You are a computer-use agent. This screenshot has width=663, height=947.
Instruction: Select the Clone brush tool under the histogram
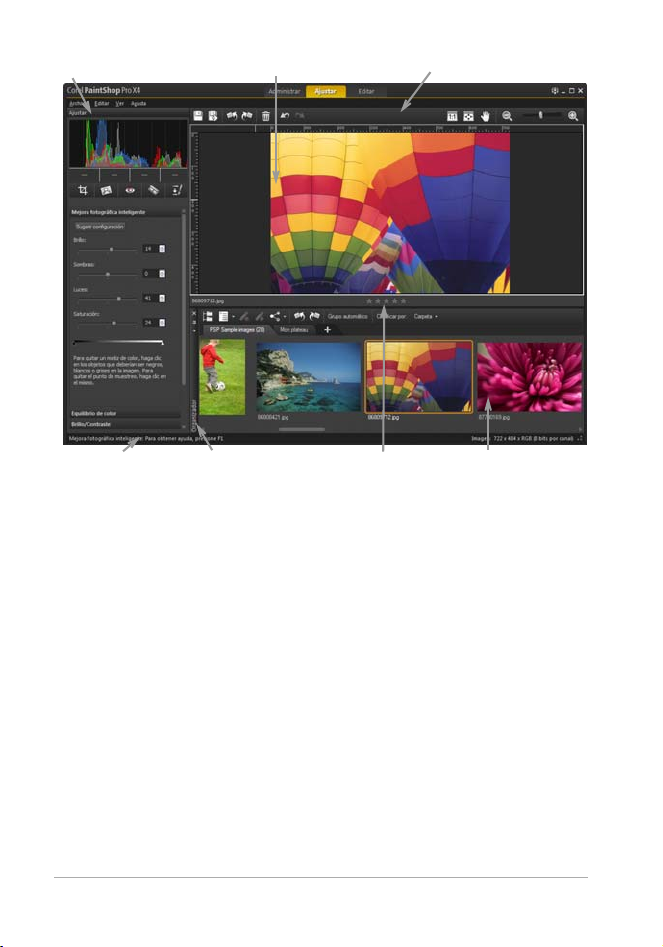[x=176, y=190]
